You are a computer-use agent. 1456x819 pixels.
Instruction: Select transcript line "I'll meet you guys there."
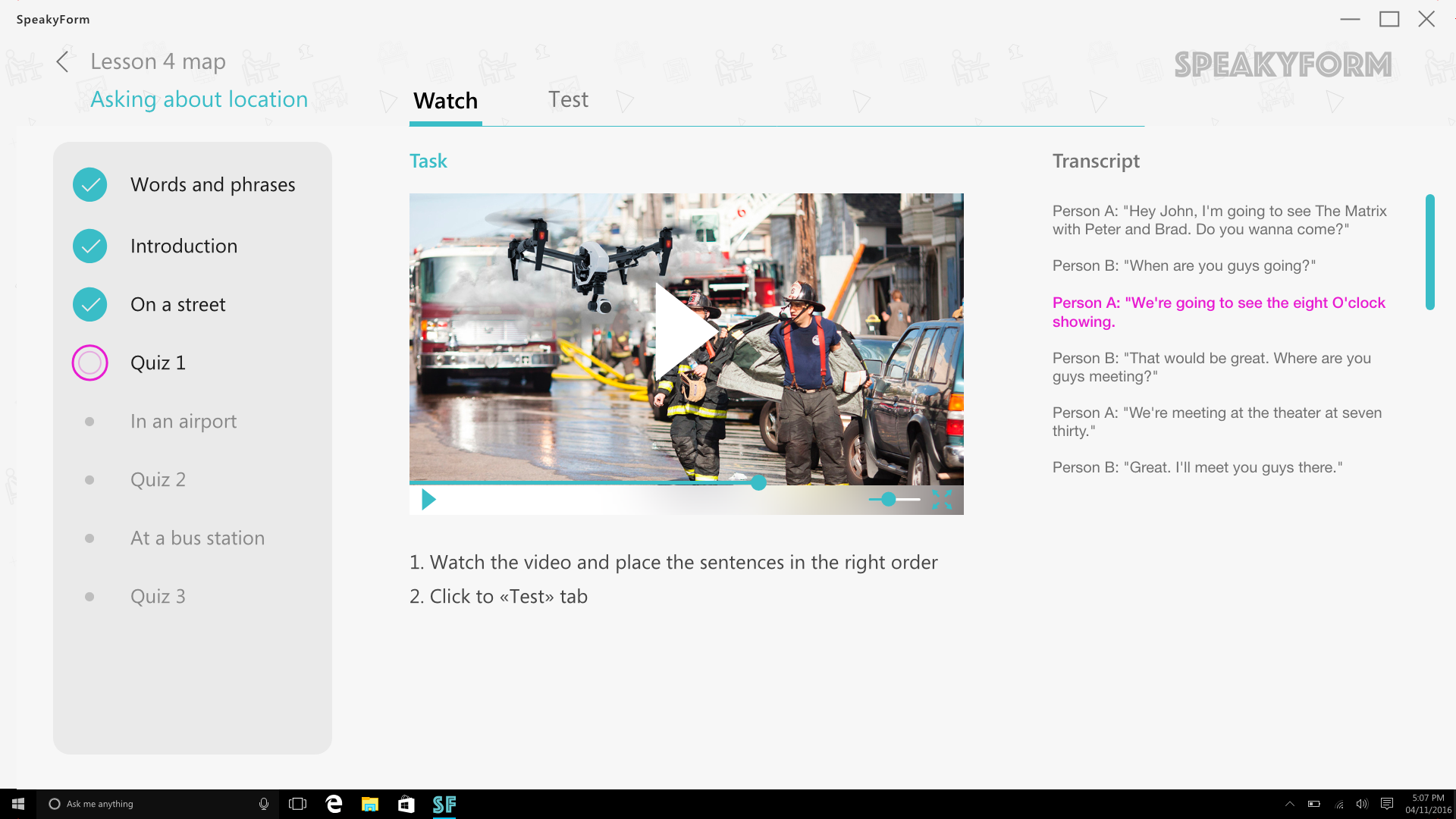point(1197,467)
